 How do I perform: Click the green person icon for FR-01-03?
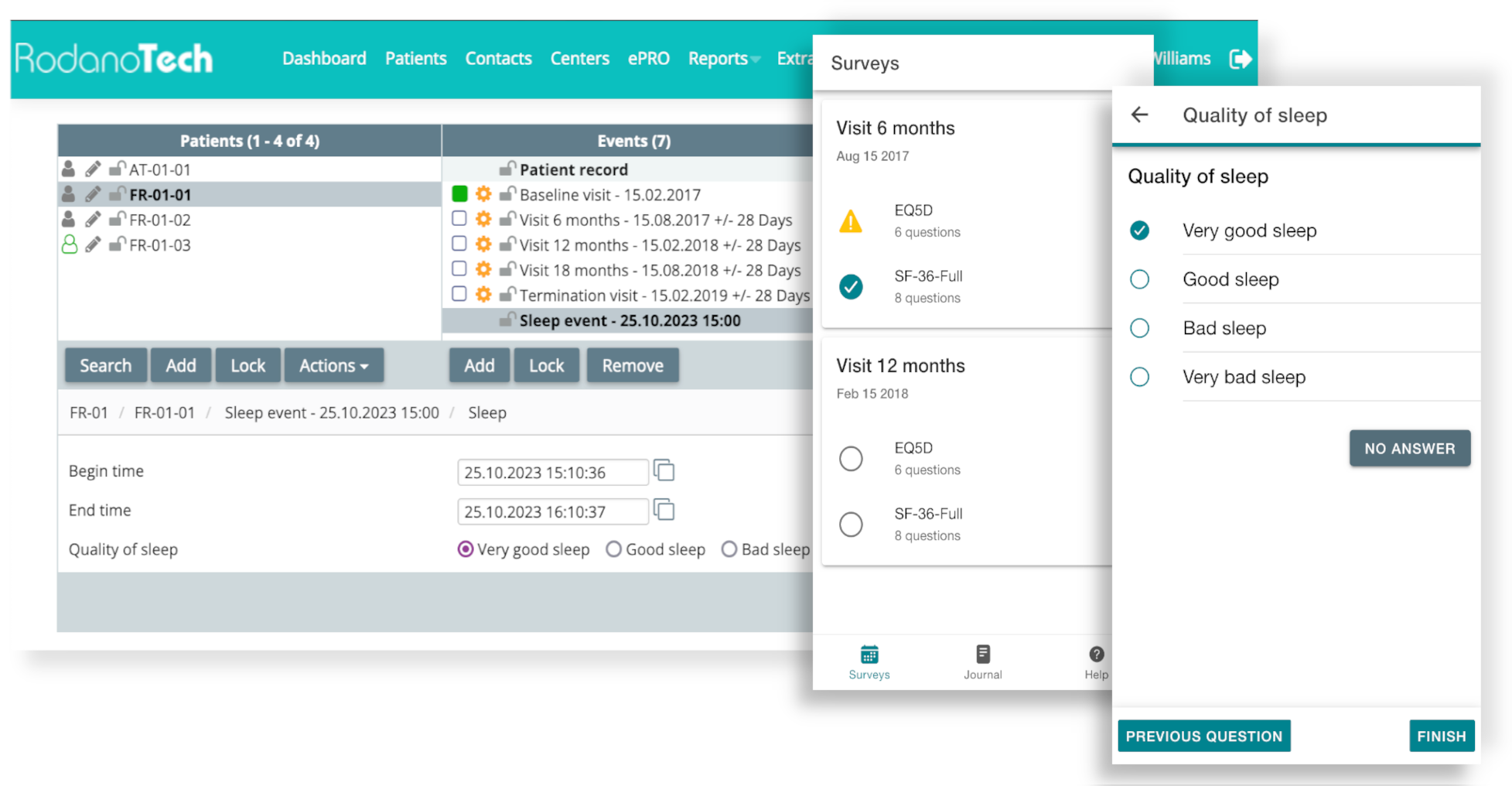tap(70, 245)
